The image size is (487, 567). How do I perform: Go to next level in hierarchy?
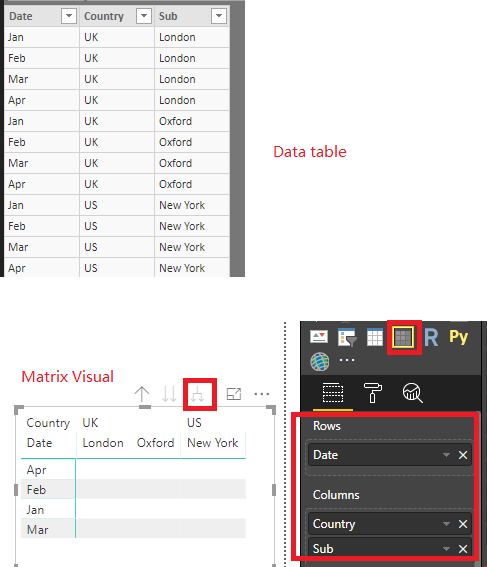[169, 394]
